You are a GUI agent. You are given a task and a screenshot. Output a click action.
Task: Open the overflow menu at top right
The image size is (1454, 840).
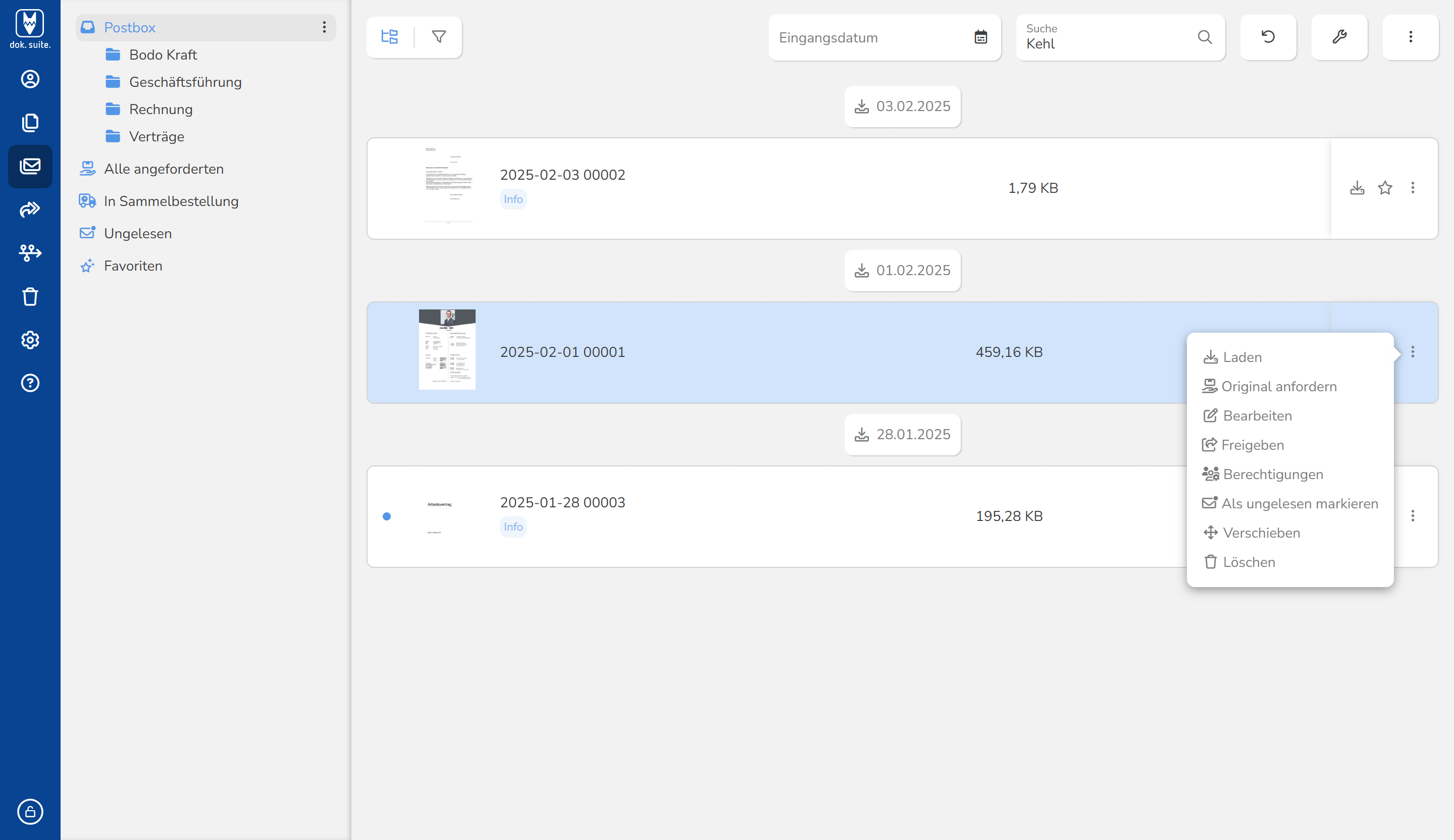coord(1411,37)
